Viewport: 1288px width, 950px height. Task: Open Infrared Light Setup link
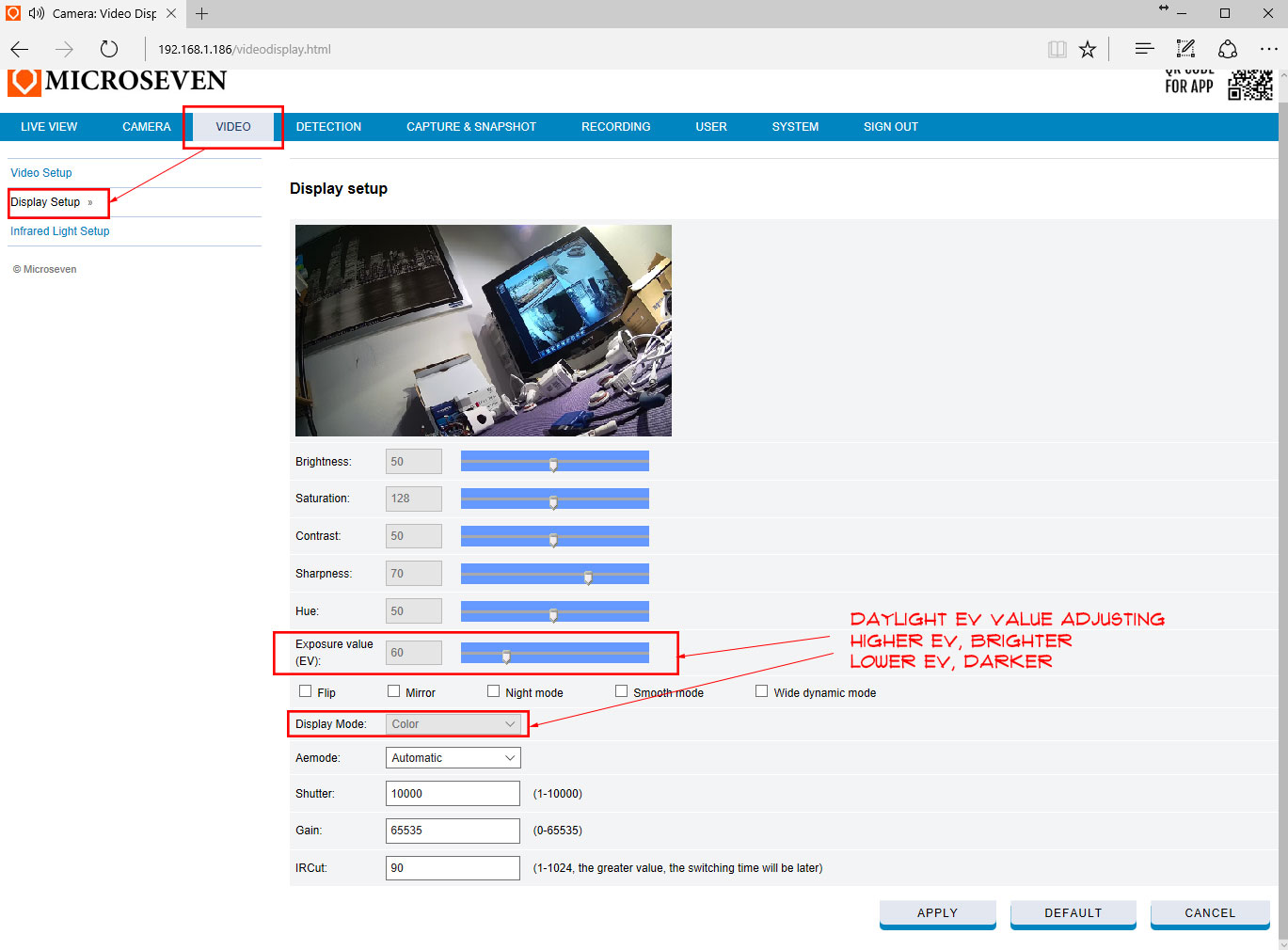click(x=59, y=231)
